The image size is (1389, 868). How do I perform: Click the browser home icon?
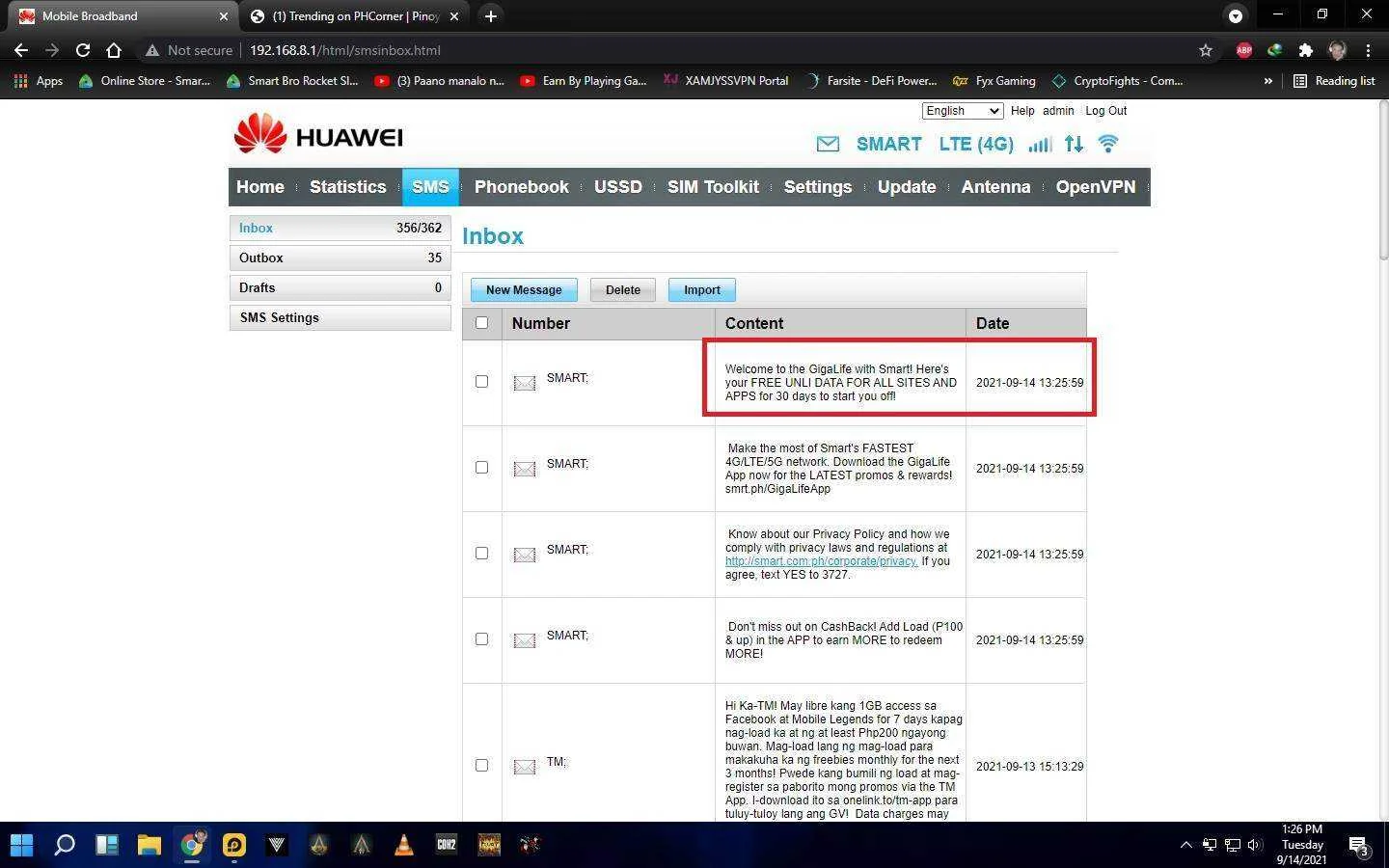(x=114, y=50)
